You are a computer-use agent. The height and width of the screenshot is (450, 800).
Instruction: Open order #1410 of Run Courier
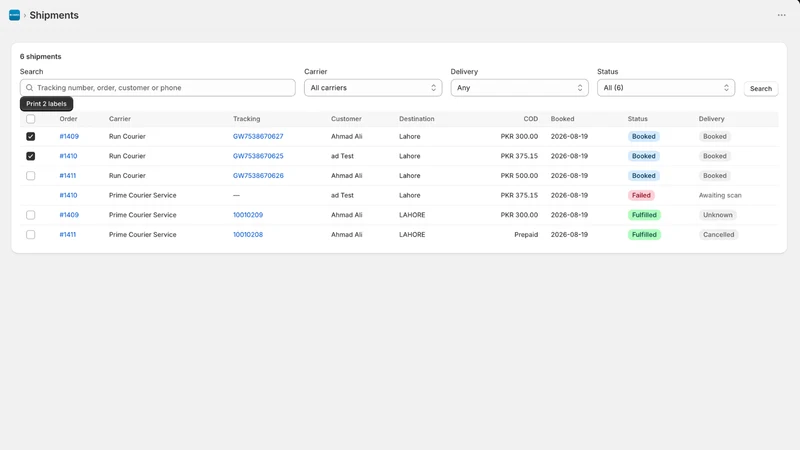68,156
